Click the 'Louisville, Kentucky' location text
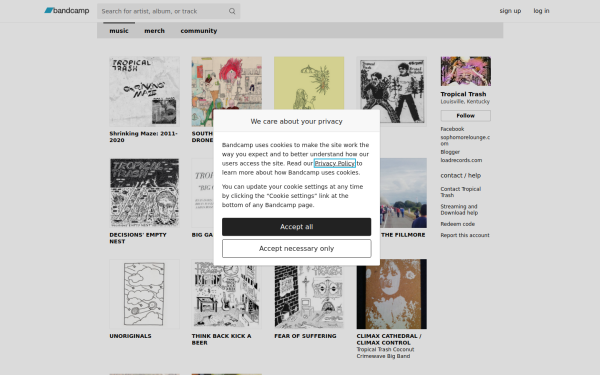The height and width of the screenshot is (375, 600). tap(465, 101)
